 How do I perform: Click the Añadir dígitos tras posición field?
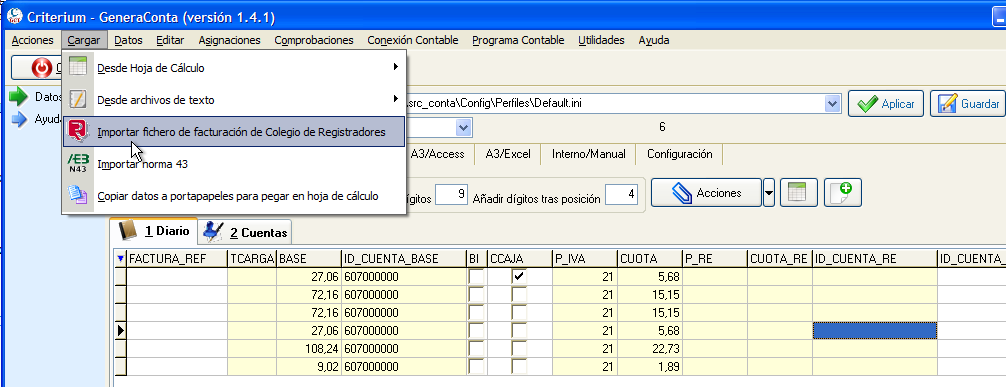(x=621, y=195)
